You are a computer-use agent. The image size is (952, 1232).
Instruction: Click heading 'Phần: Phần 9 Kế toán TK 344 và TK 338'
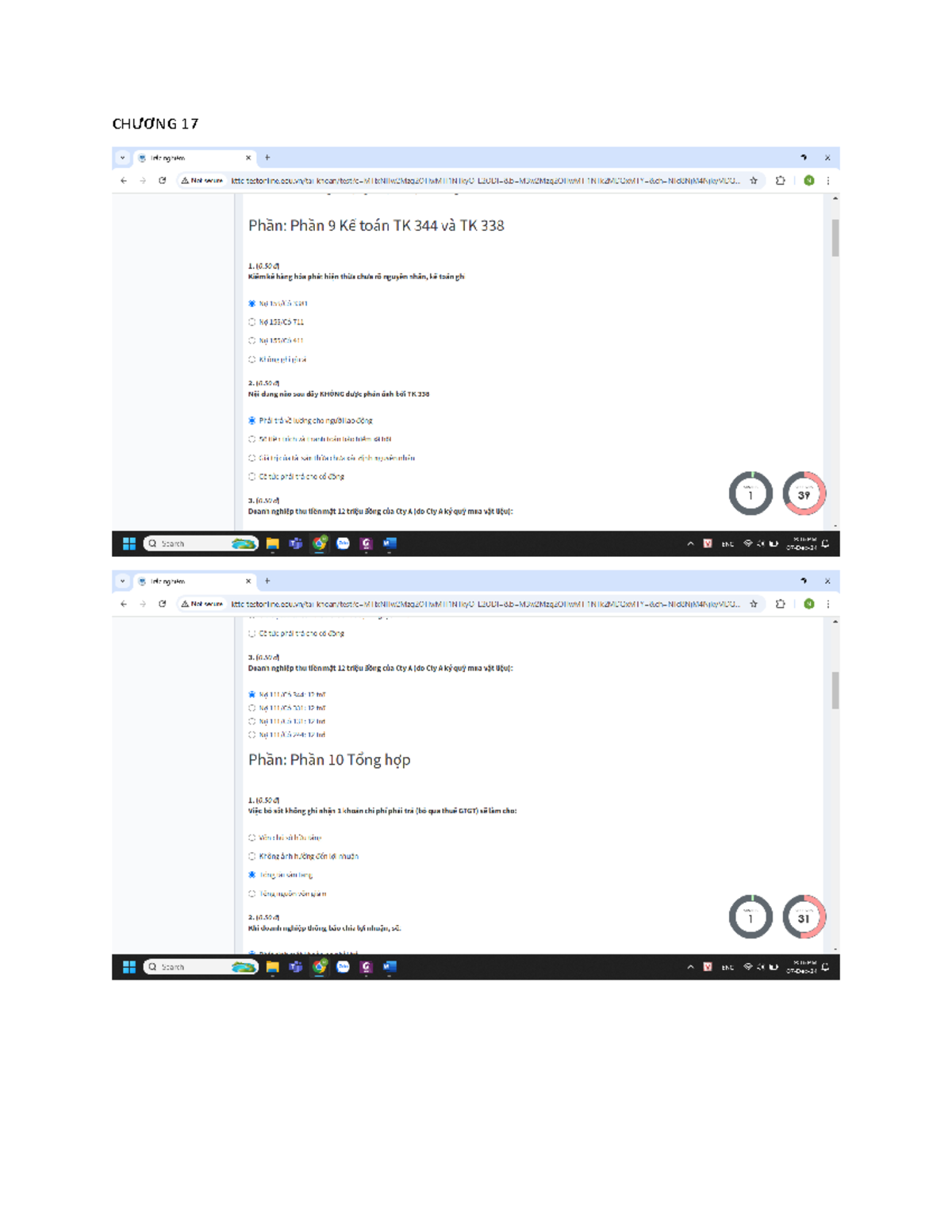click(x=376, y=225)
